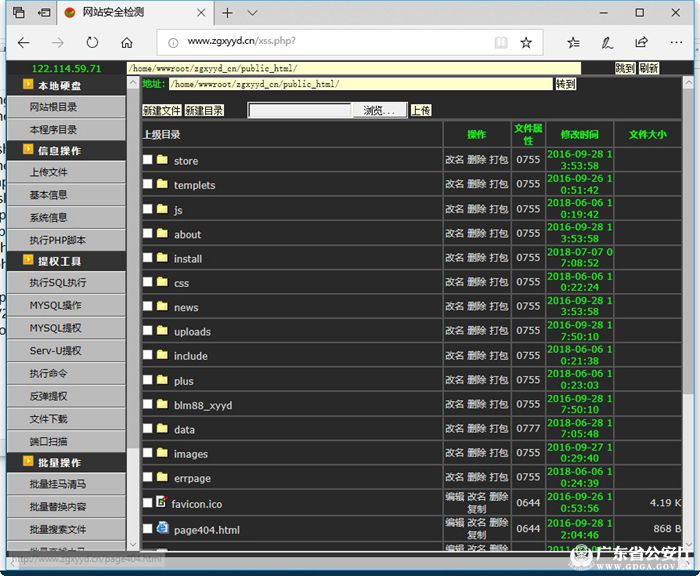The image size is (700, 576).
Task: Focus the 地址 path input field
Action: pos(361,84)
